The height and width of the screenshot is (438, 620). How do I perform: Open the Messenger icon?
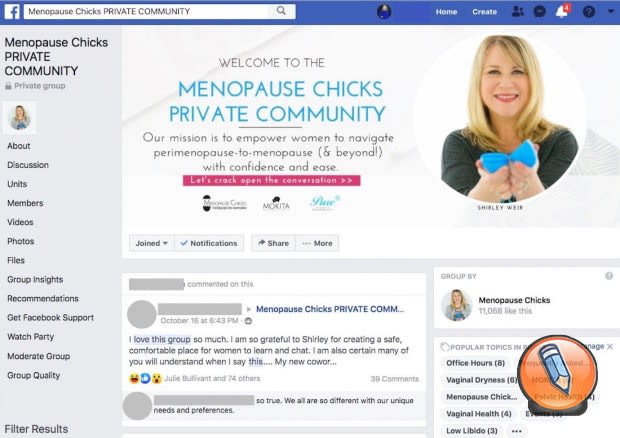point(539,11)
